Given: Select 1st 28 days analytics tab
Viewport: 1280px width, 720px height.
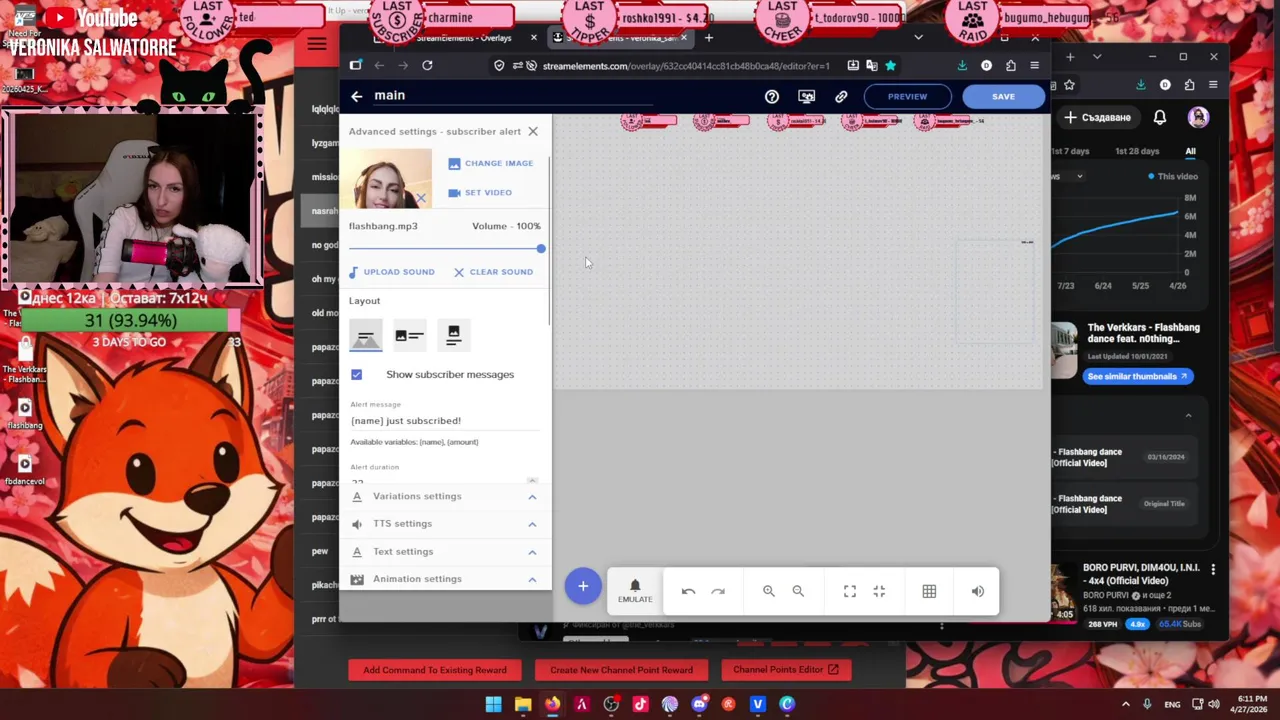Looking at the screenshot, I should coord(1137,151).
